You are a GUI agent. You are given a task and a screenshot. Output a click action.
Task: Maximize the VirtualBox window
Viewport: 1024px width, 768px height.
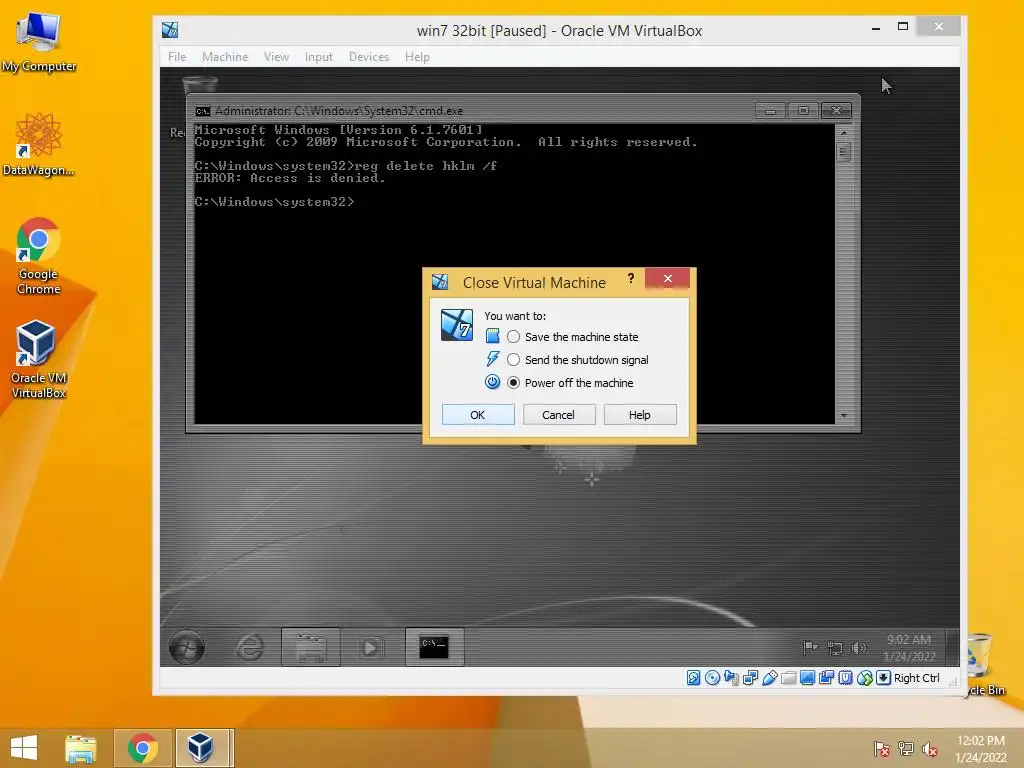[x=903, y=27]
